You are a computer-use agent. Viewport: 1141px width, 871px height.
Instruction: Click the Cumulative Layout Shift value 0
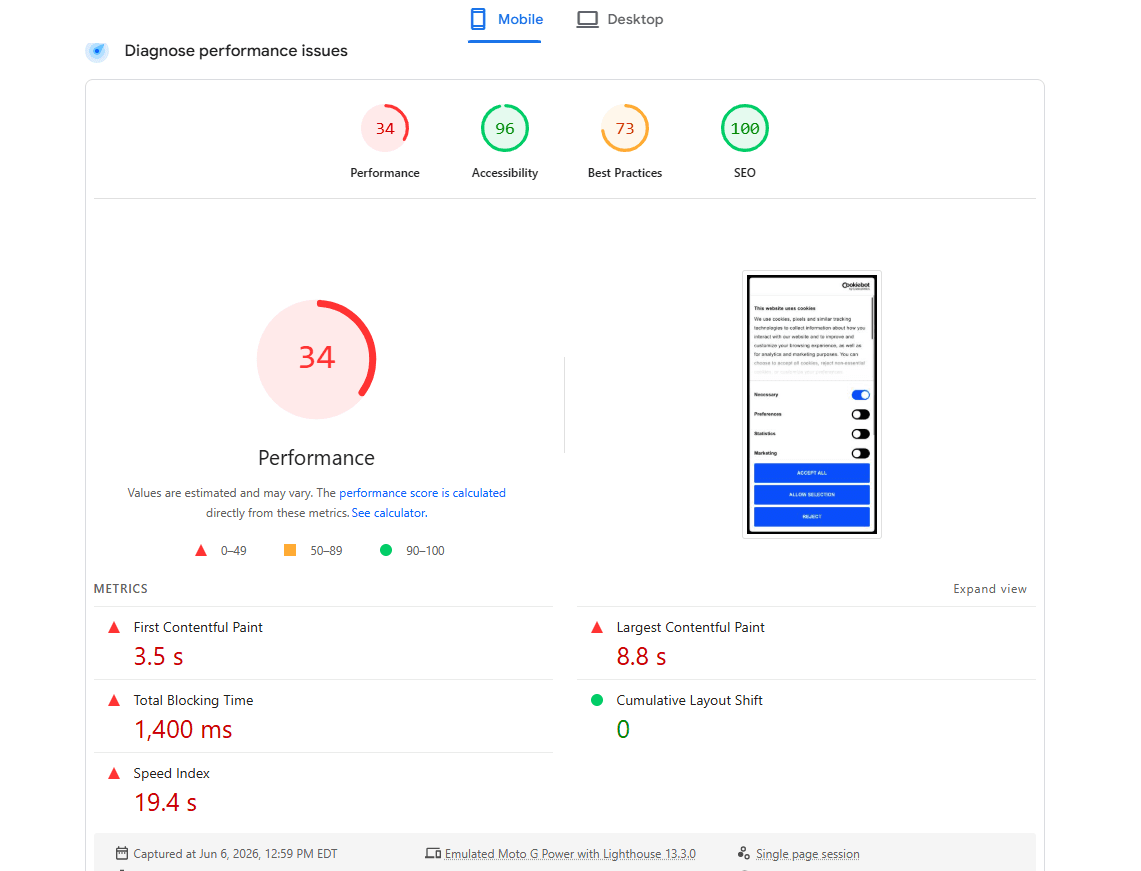pyautogui.click(x=623, y=729)
